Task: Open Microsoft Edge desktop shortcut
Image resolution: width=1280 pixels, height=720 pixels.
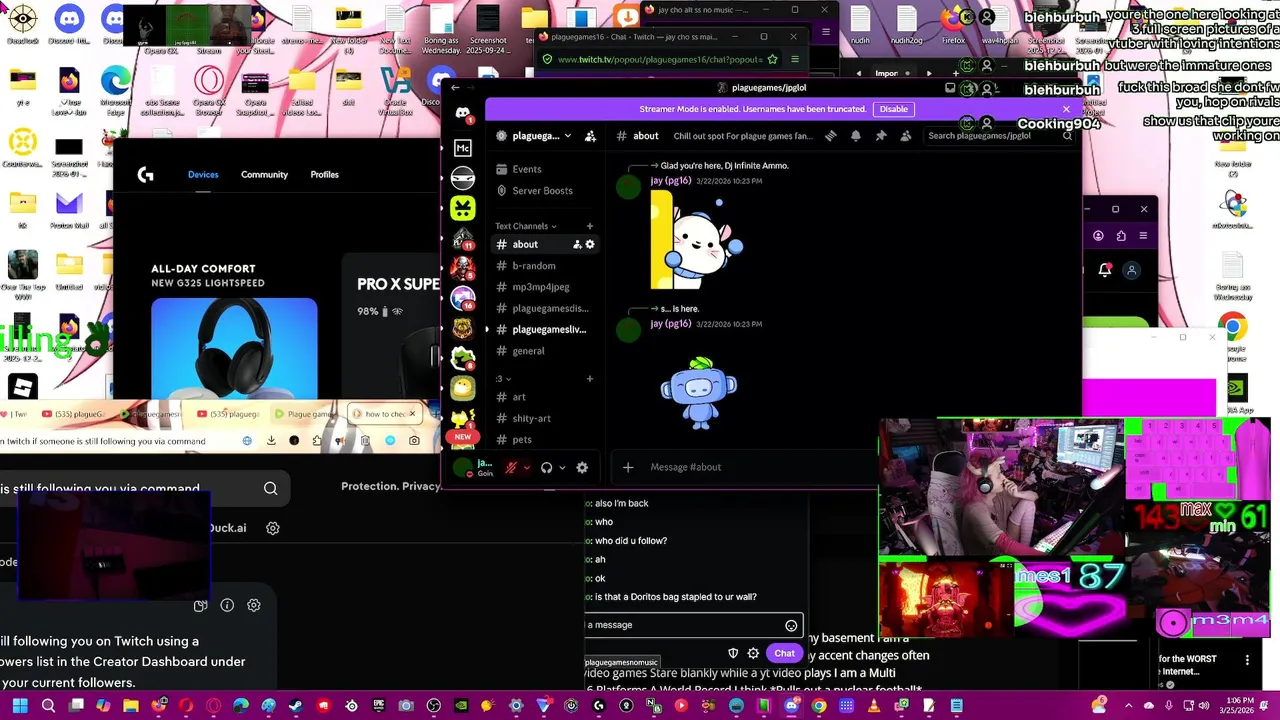Action: [115, 90]
